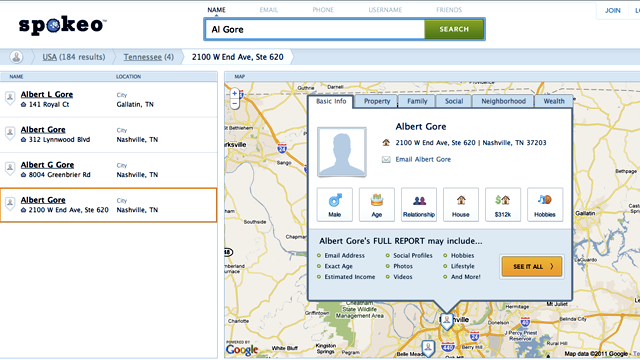Viewport: 640px width, 360px height.
Task: Switch to the Property tab
Action: 377,101
